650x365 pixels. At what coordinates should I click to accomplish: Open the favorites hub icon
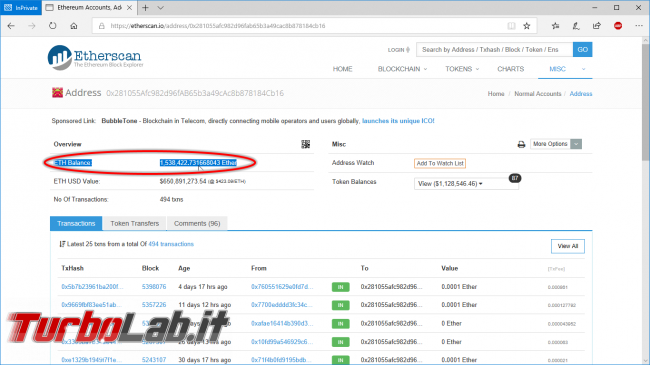(555, 26)
